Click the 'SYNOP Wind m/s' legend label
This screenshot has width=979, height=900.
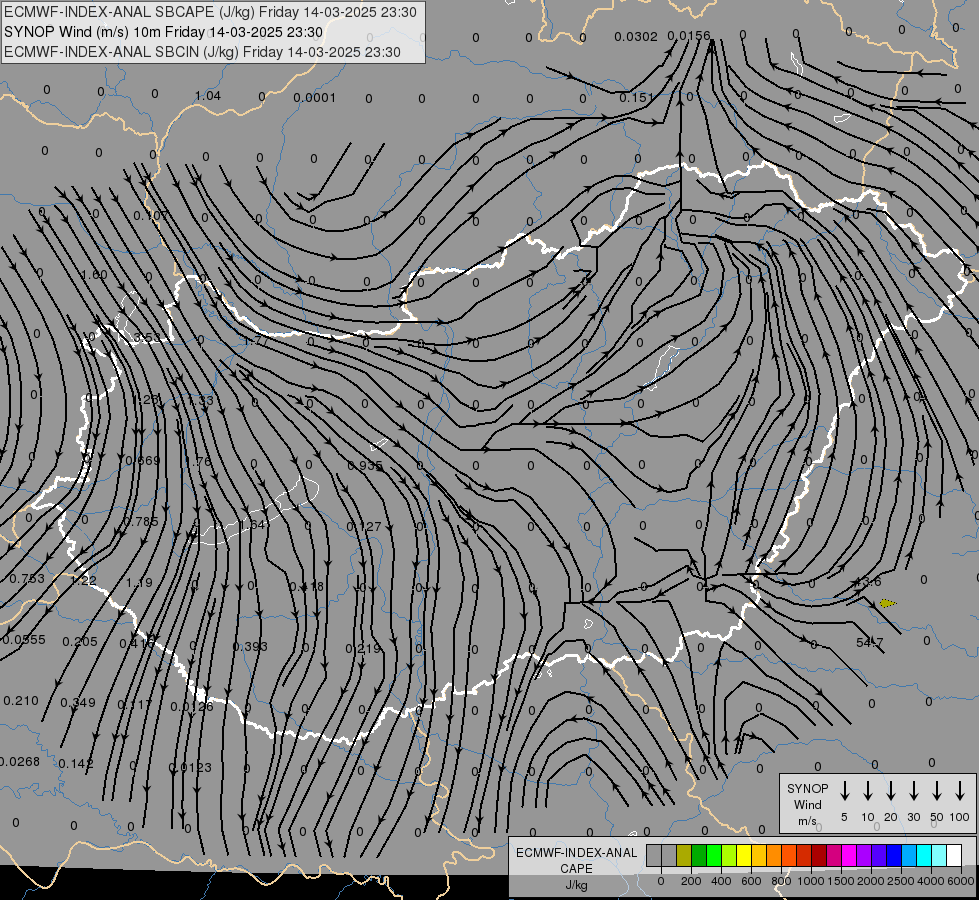(x=807, y=804)
